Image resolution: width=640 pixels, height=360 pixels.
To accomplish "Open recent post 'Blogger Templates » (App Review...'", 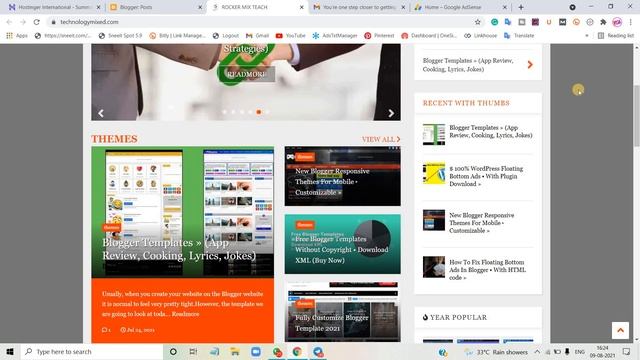I will coord(491,131).
